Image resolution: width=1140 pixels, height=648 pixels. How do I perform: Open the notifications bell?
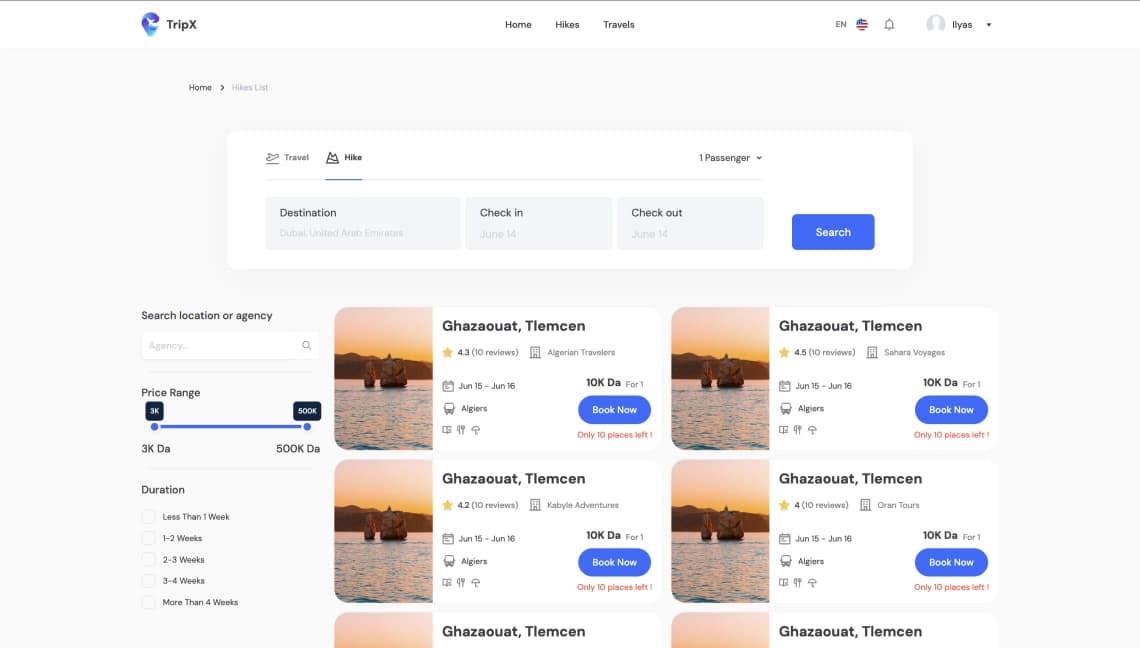889,25
